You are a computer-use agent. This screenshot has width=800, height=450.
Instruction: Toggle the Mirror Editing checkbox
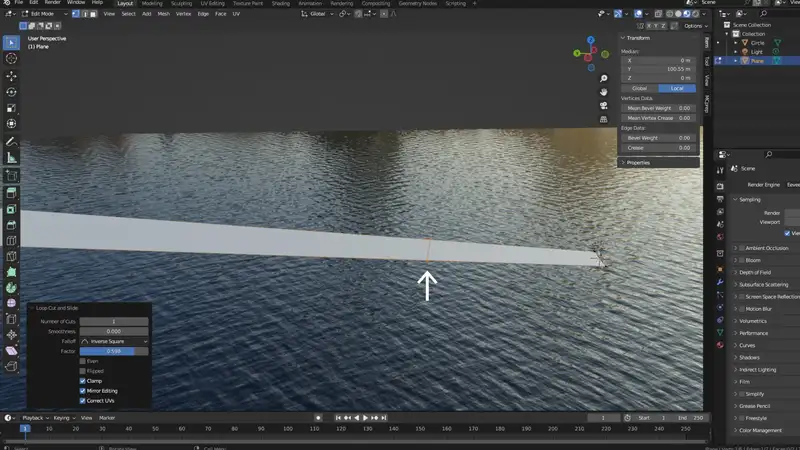click(83, 391)
